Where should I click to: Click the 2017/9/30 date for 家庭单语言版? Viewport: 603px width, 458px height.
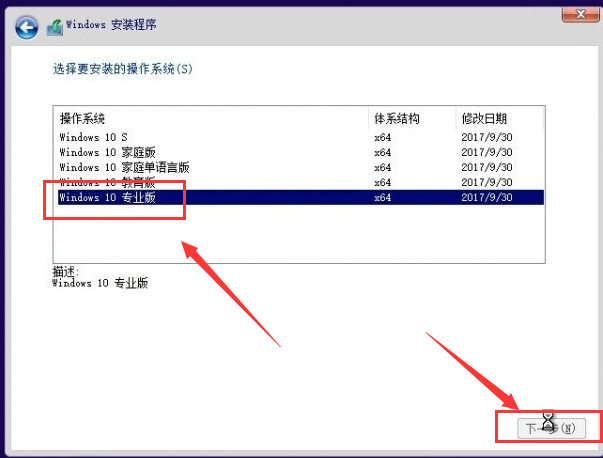pyautogui.click(x=487, y=168)
